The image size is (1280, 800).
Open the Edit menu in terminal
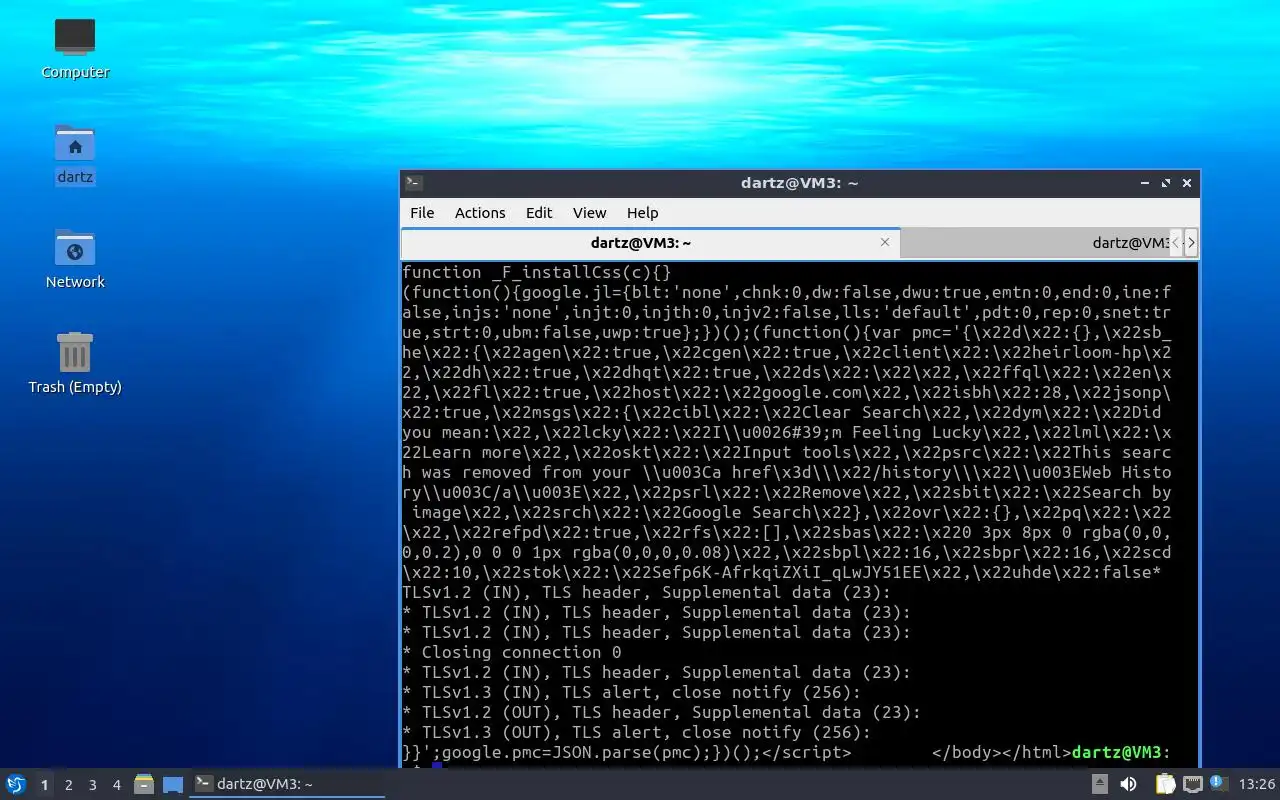[539, 213]
